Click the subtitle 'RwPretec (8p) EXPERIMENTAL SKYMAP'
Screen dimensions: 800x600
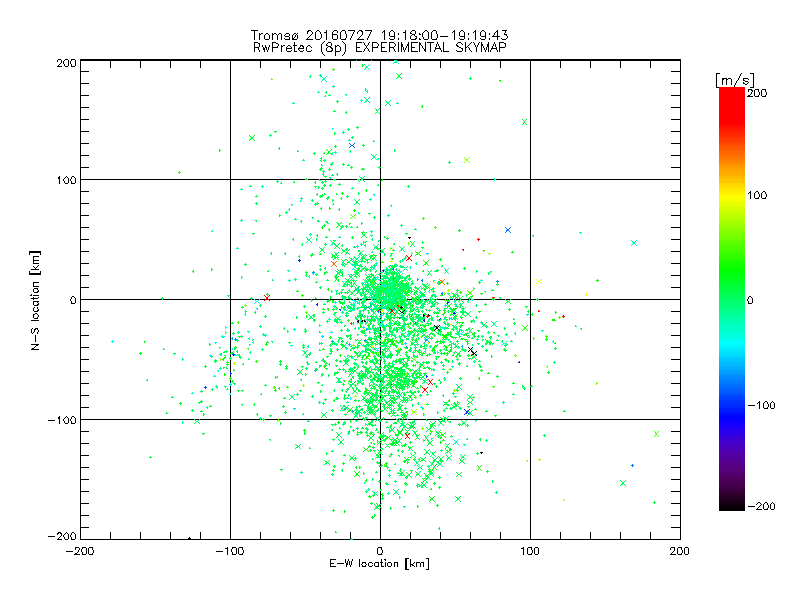380,47
